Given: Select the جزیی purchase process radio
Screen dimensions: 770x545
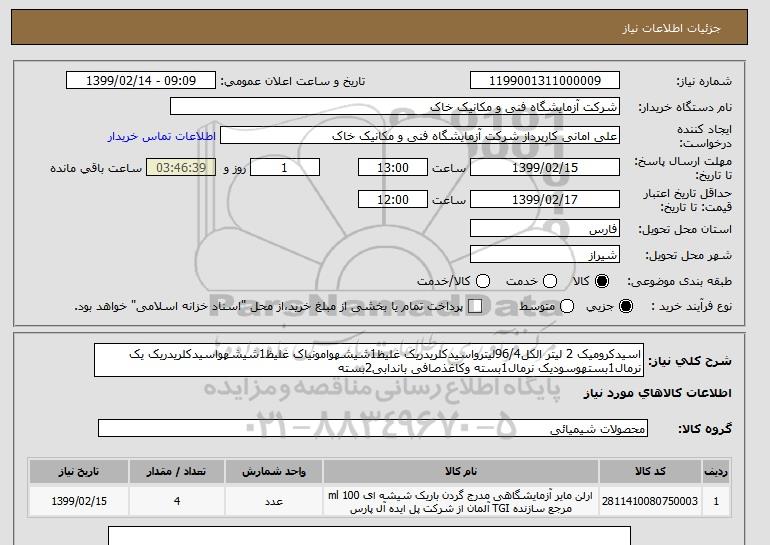Looking at the screenshot, I should point(626,306).
